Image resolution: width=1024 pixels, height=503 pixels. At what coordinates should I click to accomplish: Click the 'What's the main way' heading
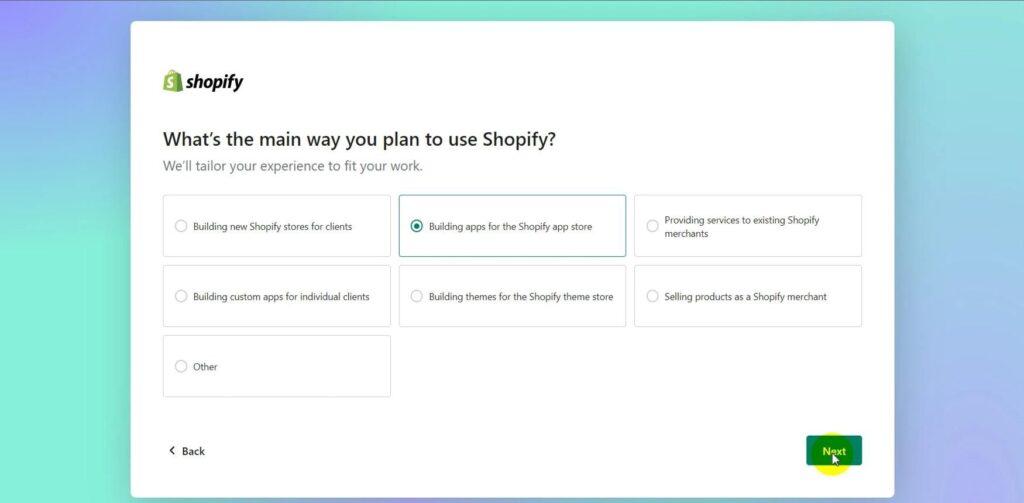[x=359, y=139]
